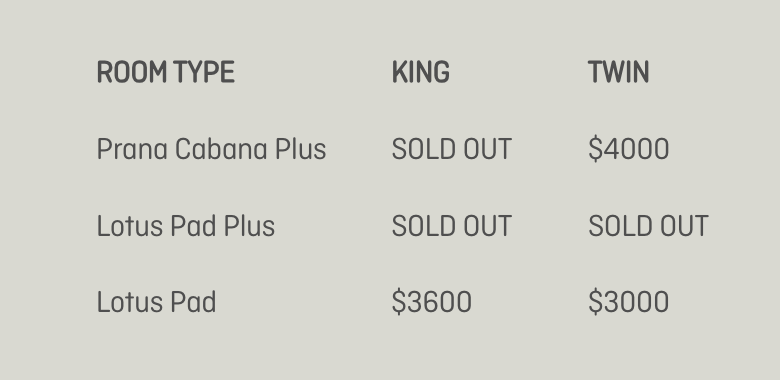The height and width of the screenshot is (380, 780).
Task: Select the $3000 Lotus Pad Twin price
Action: pos(629,302)
